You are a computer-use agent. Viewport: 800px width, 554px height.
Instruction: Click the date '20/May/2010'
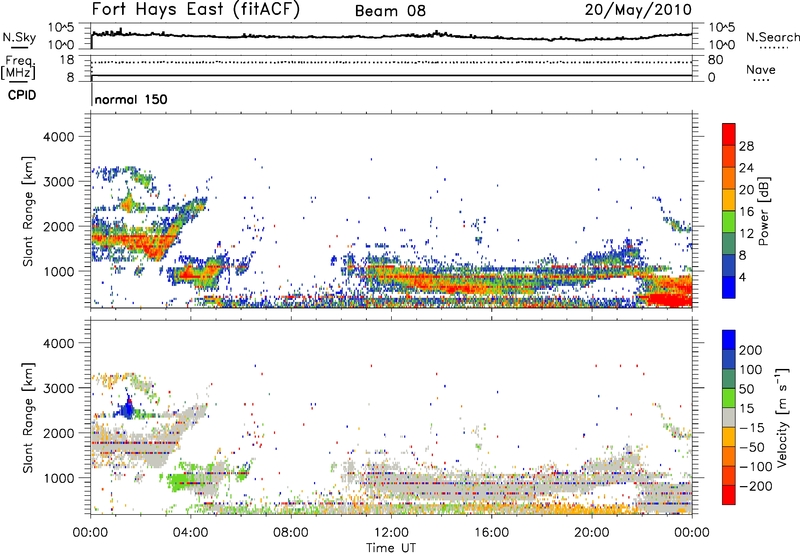click(638, 10)
